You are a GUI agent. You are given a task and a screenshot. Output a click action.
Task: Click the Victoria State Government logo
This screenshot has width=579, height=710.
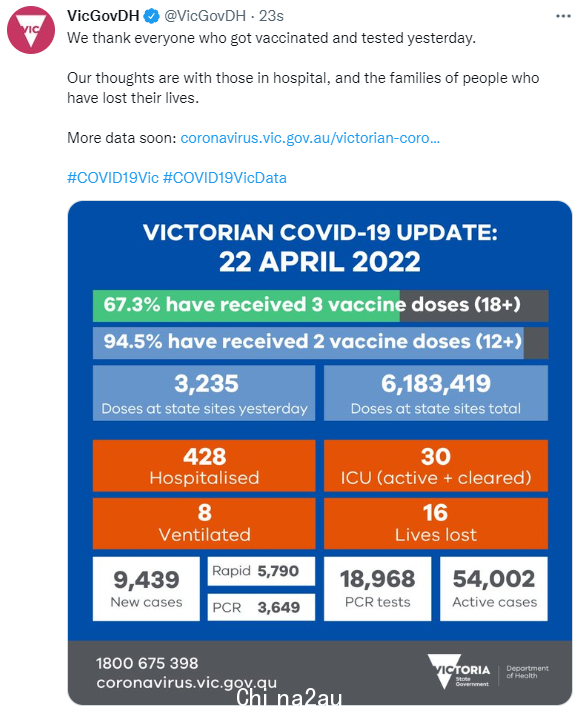[x=459, y=672]
